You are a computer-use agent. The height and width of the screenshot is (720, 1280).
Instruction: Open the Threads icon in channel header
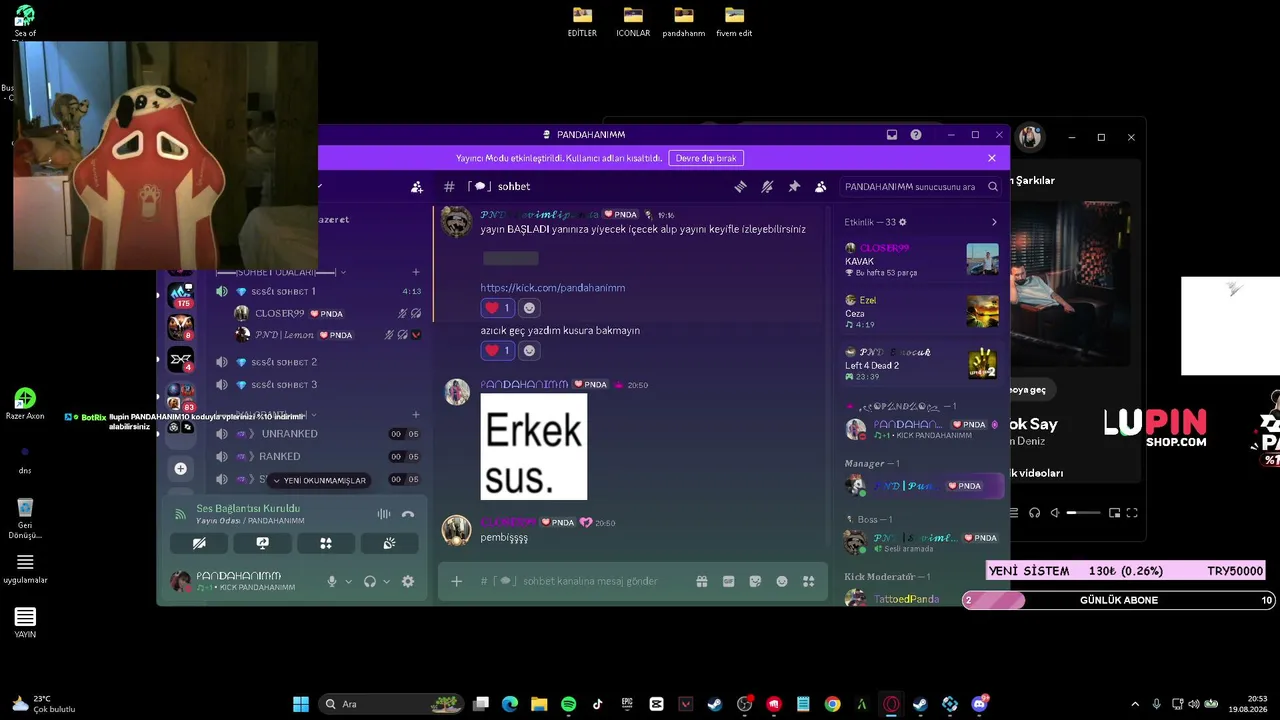point(741,187)
